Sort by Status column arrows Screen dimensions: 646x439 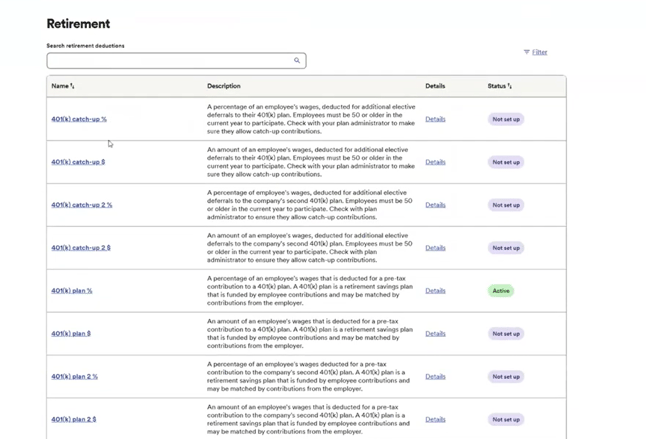click(510, 87)
